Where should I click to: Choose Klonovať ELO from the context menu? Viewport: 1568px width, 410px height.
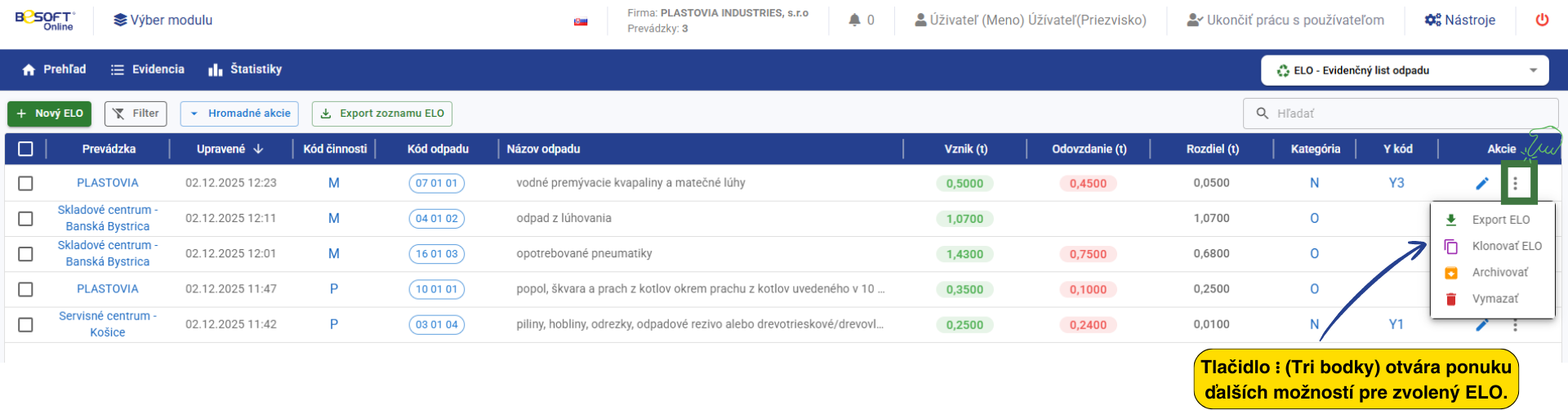click(1506, 246)
